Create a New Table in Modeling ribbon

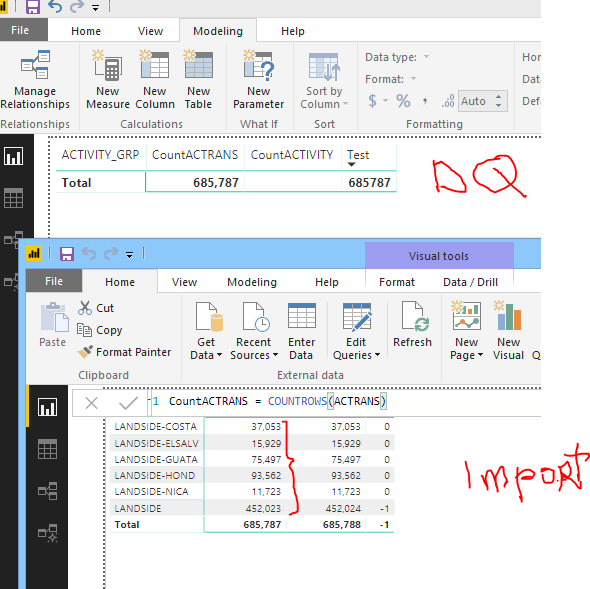click(198, 80)
